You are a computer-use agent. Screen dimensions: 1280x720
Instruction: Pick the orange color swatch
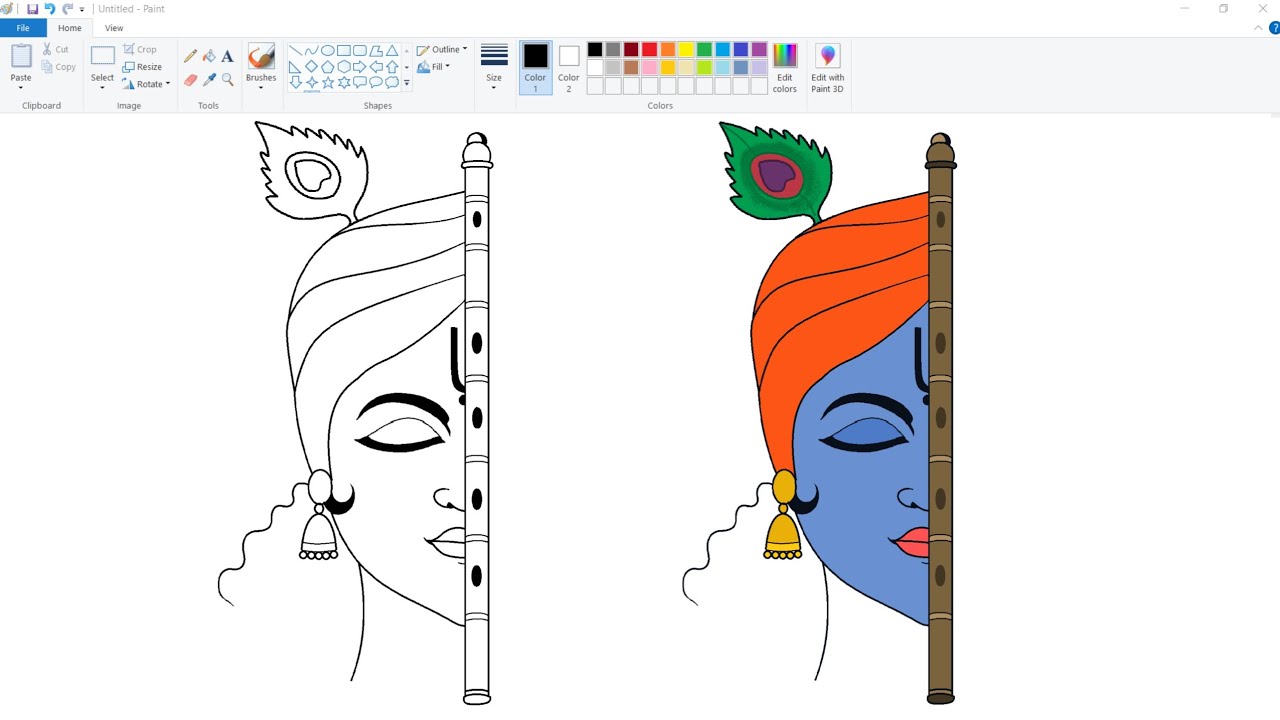point(668,50)
